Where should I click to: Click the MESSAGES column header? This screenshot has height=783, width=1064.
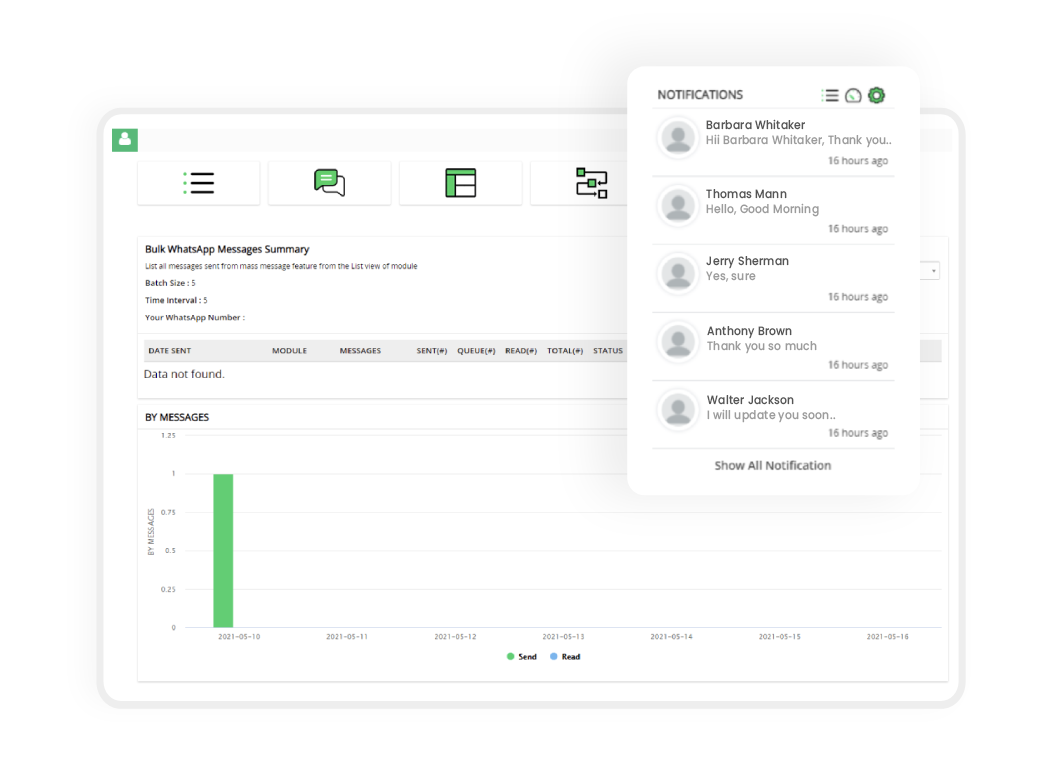[x=360, y=351]
